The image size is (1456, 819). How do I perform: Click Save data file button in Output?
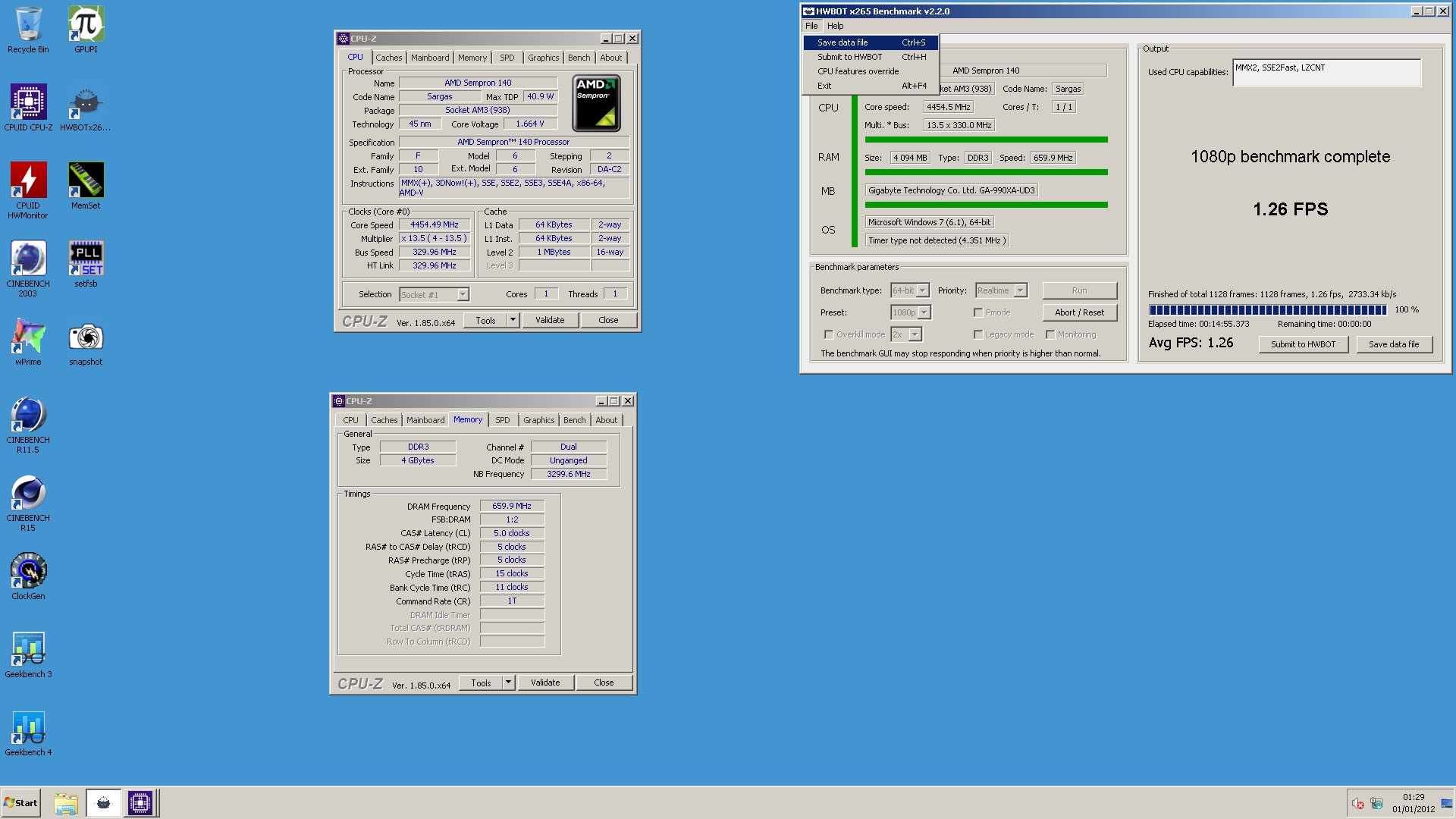click(1393, 344)
